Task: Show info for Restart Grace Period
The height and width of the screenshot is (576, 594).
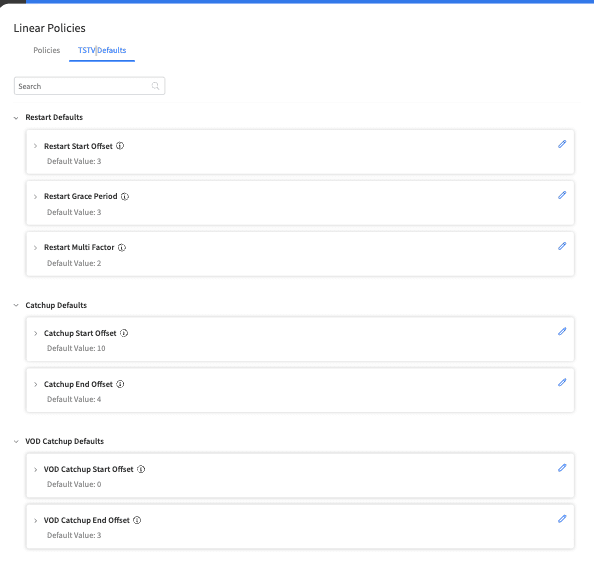Action: click(125, 196)
